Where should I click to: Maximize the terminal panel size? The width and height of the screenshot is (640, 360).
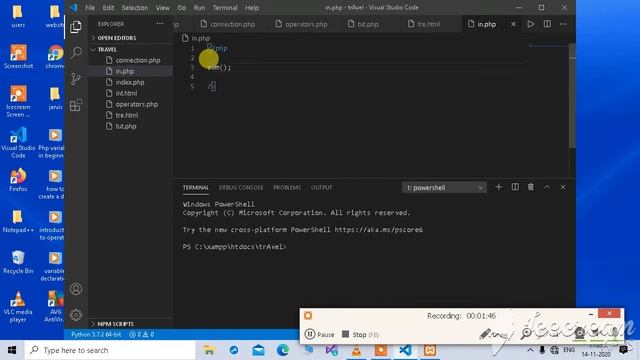point(547,187)
